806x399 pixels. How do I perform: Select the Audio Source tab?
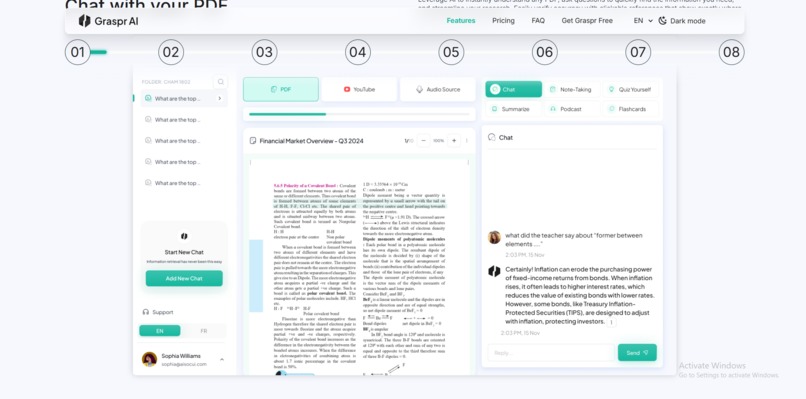pyautogui.click(x=438, y=89)
